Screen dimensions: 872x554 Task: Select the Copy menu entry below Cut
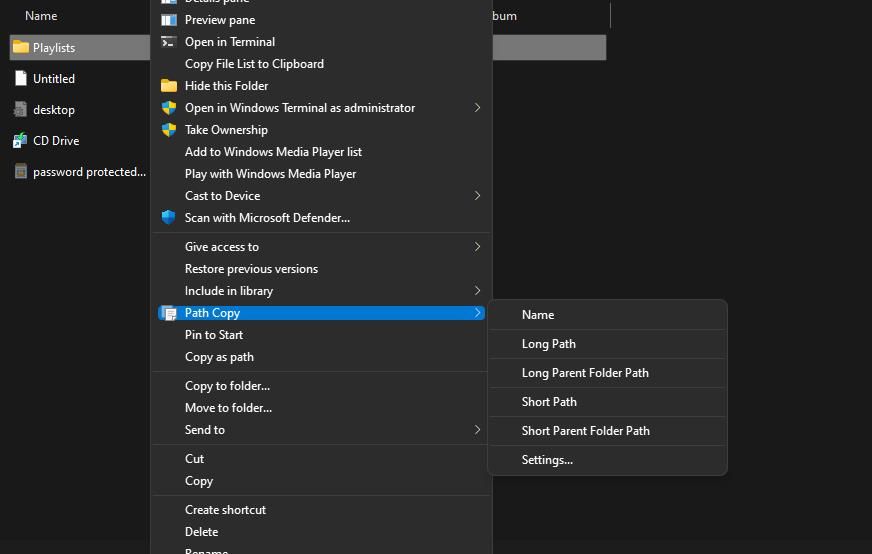[x=321, y=481]
